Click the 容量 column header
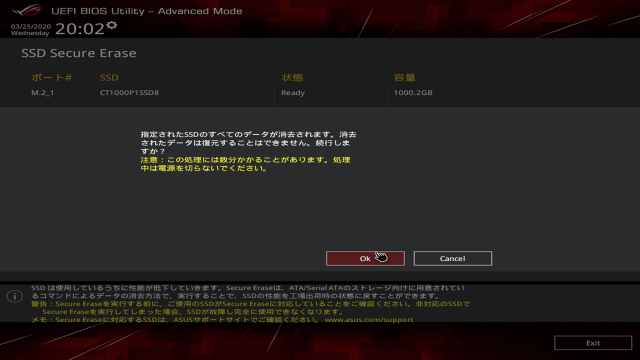This screenshot has width=640, height=360. click(x=404, y=78)
